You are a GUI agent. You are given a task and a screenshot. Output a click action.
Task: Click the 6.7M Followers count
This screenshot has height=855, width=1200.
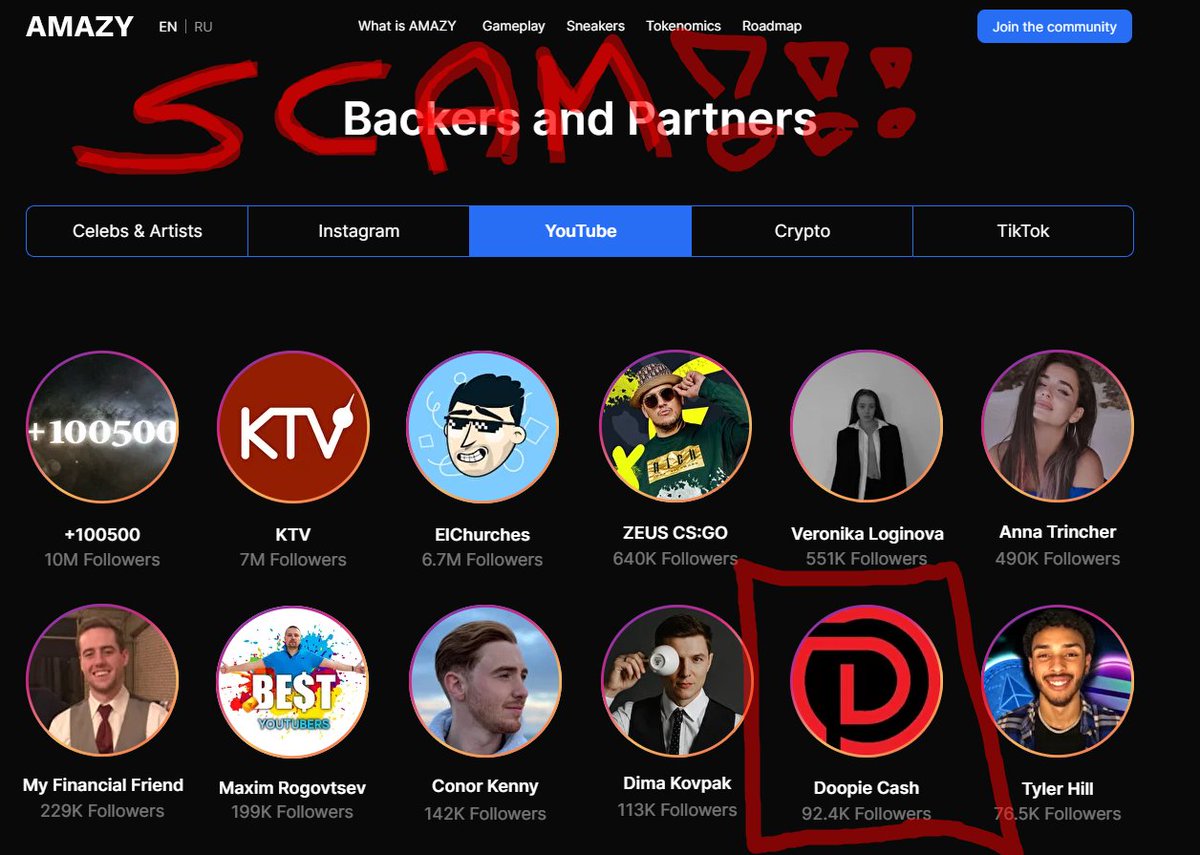[x=482, y=560]
